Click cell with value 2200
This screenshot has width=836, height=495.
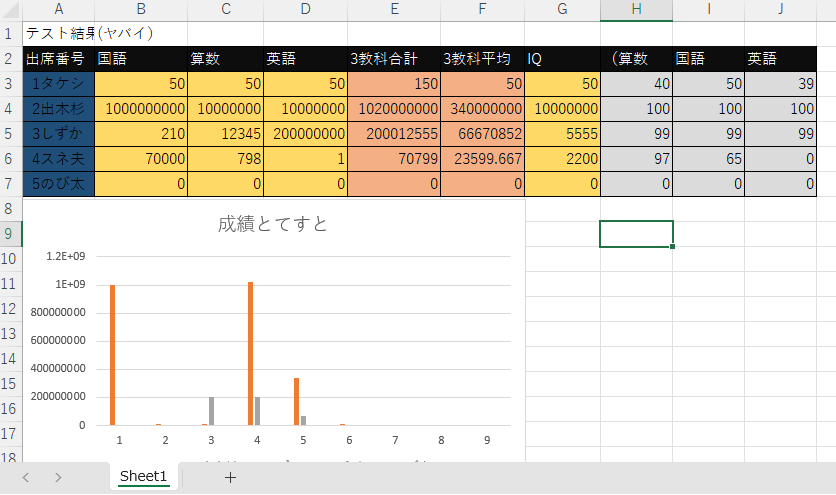point(562,159)
